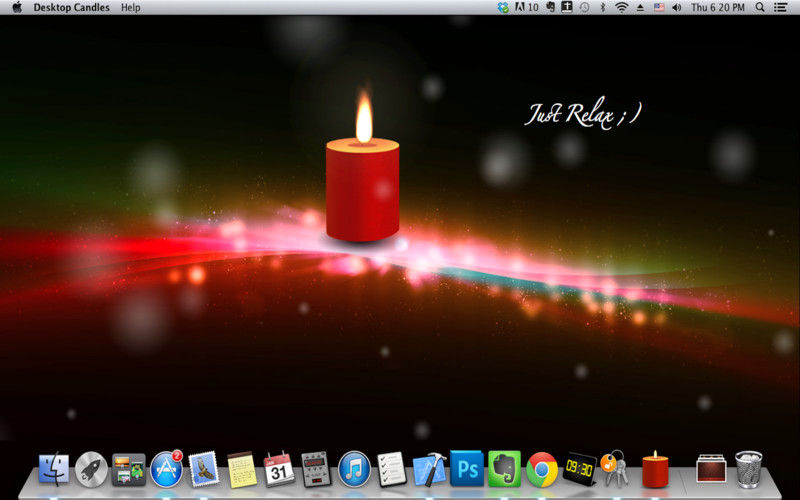Open Evernote from the Dock
The height and width of the screenshot is (500, 800).
(x=504, y=468)
